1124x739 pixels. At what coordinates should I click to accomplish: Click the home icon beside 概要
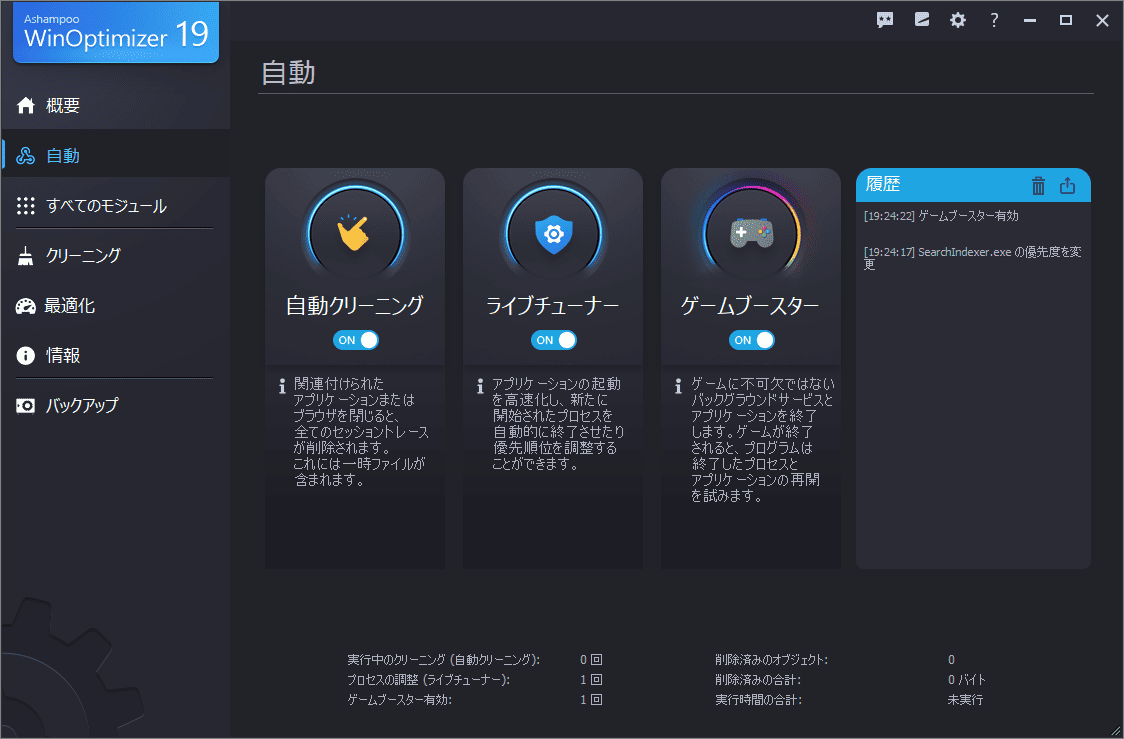click(26, 105)
